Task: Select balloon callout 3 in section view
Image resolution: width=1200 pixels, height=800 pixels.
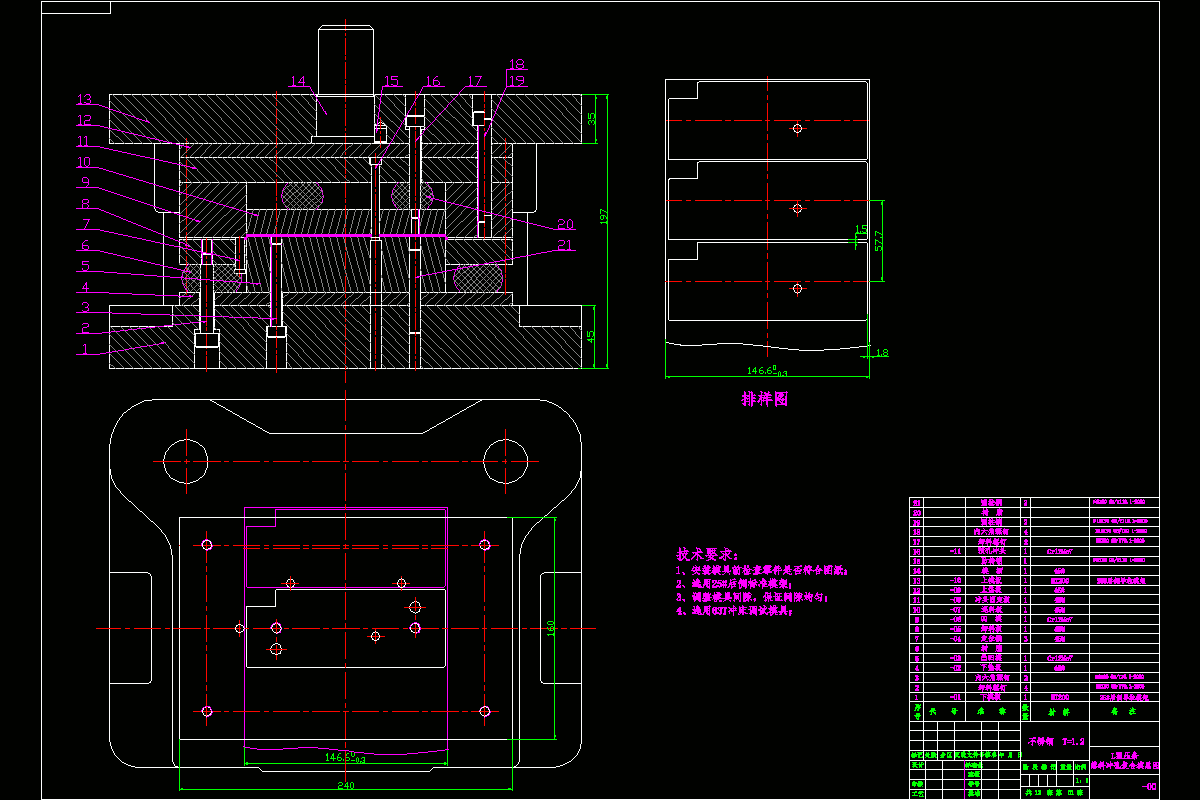Action: [86, 307]
